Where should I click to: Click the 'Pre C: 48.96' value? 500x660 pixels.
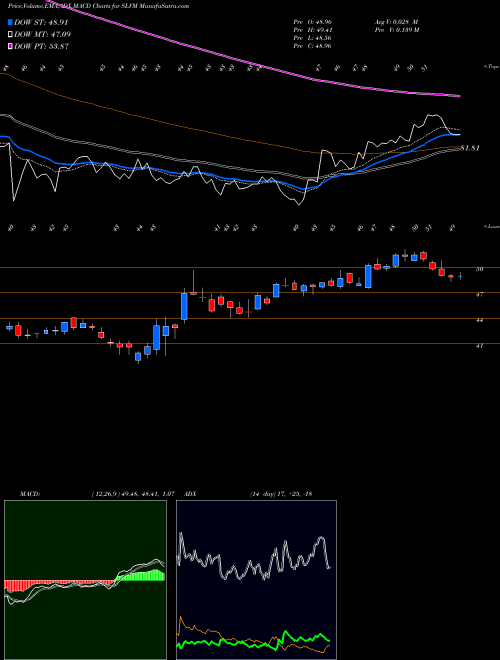[x=313, y=46]
